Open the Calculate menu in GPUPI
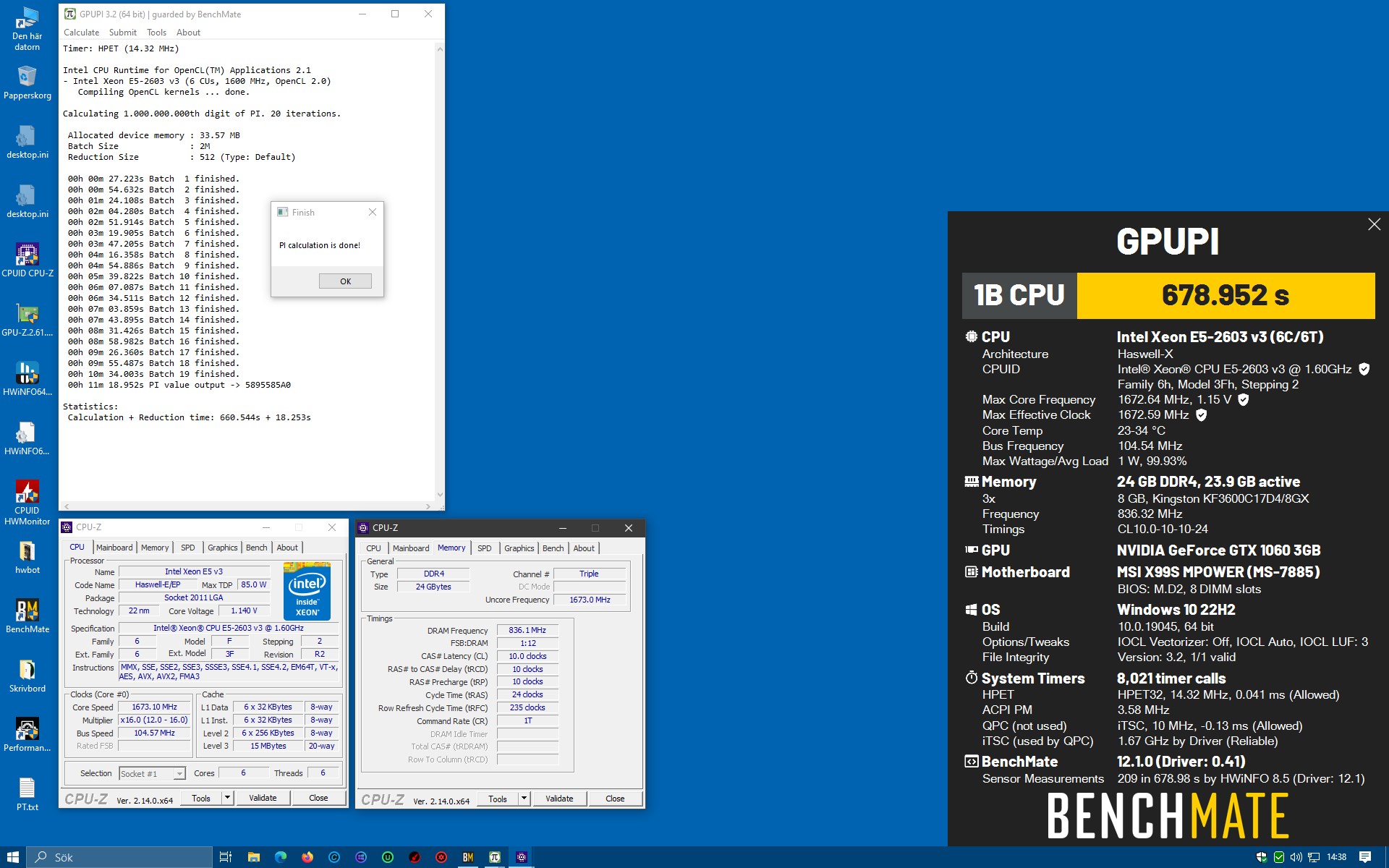The width and height of the screenshot is (1389, 868). (x=81, y=33)
